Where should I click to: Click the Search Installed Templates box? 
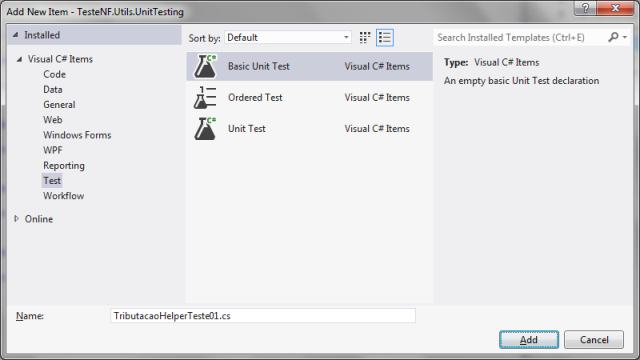point(520,38)
